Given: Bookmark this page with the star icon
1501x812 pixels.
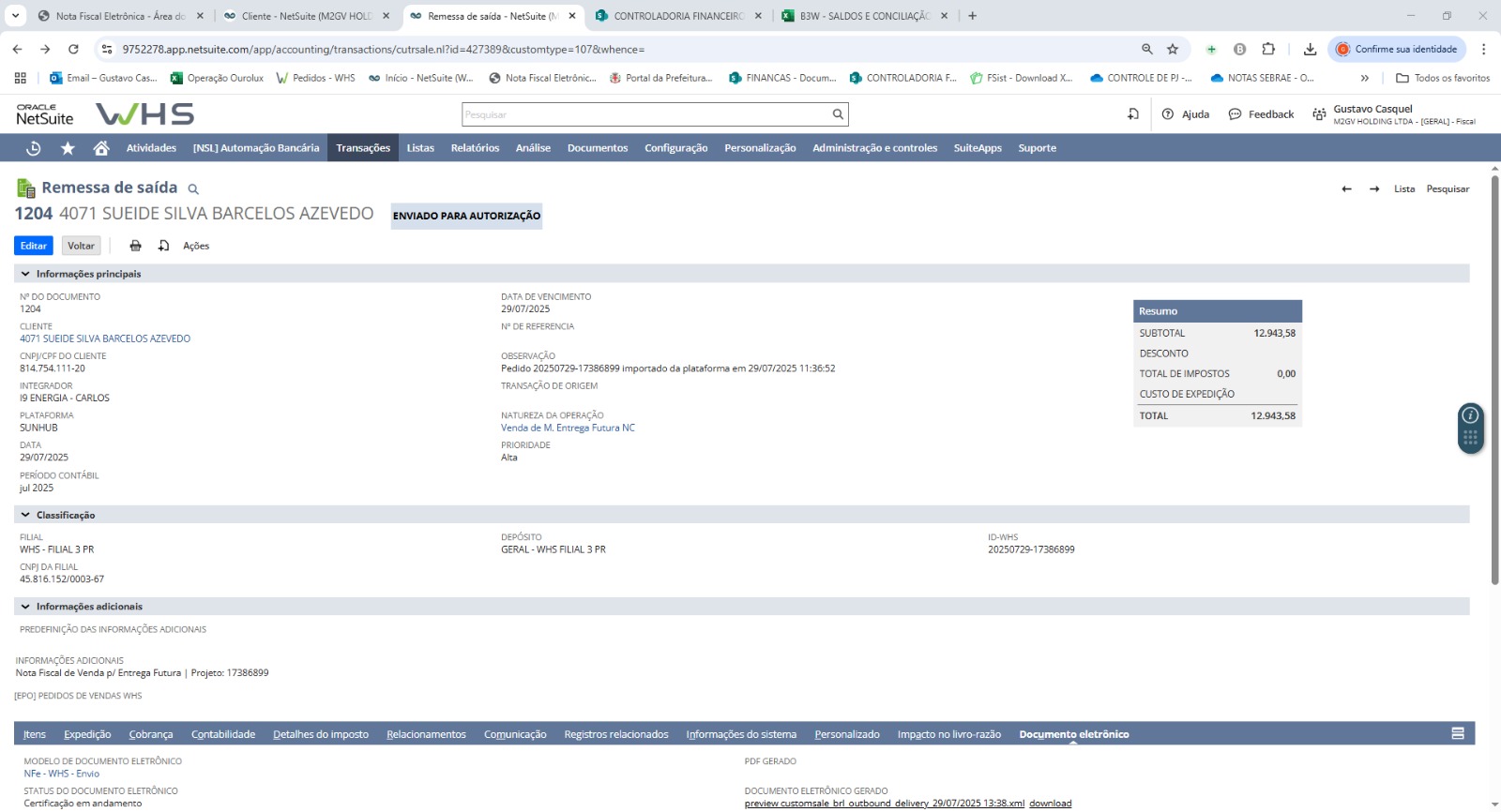Looking at the screenshot, I should click(x=1173, y=49).
